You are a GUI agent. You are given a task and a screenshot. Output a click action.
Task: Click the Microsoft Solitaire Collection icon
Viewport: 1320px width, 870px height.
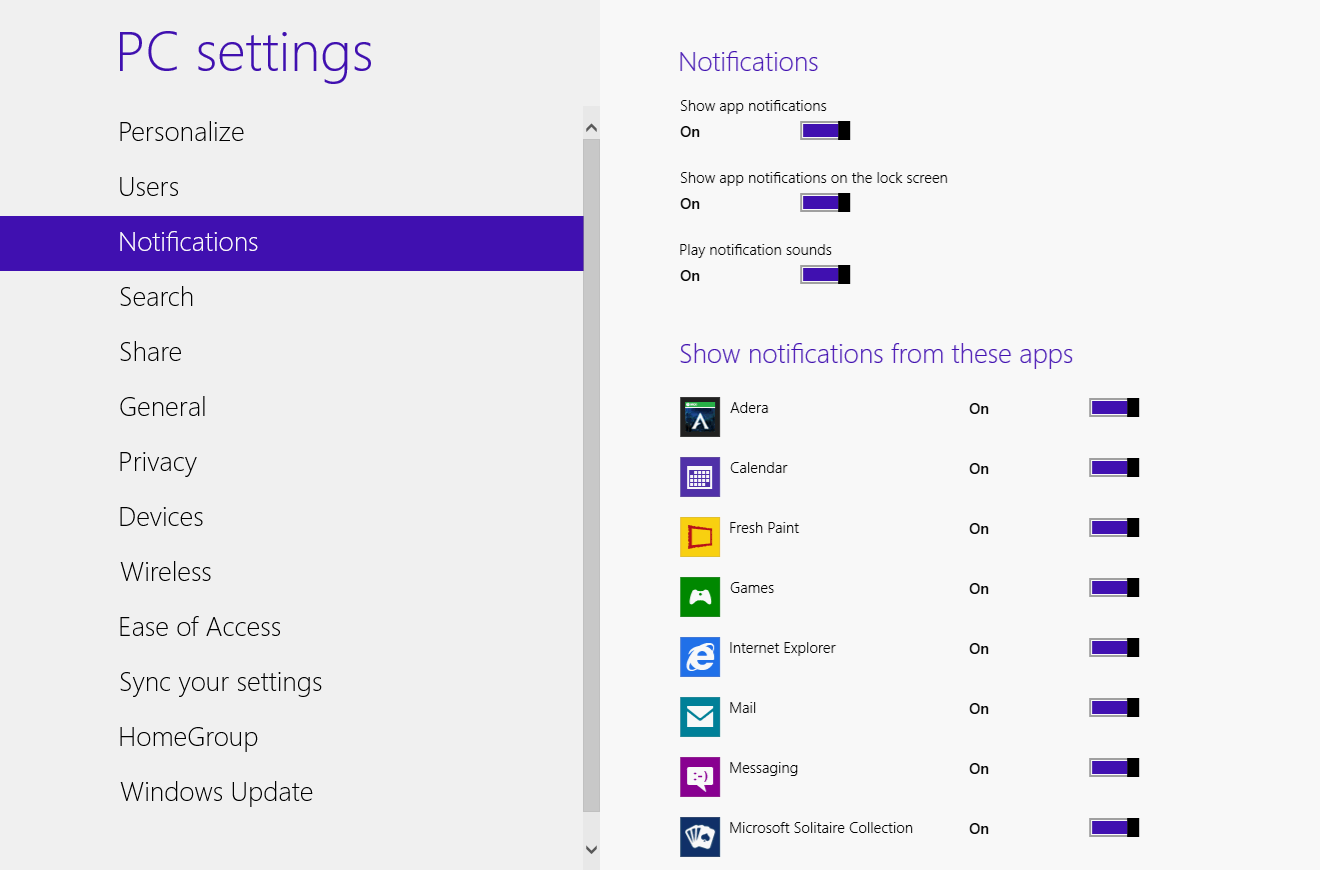point(700,837)
